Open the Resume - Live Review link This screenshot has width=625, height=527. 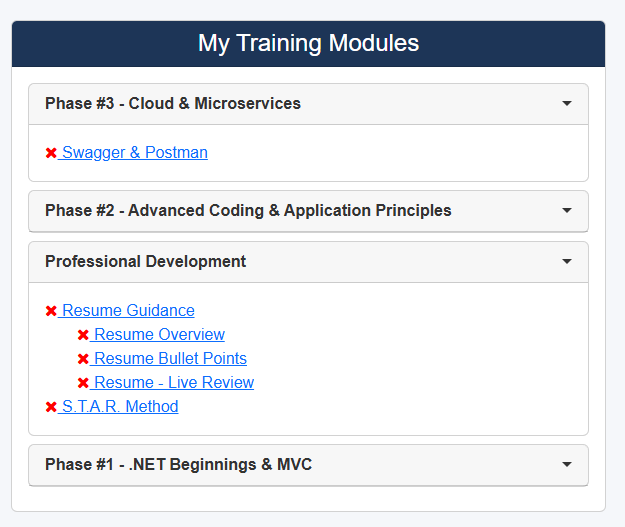(174, 383)
